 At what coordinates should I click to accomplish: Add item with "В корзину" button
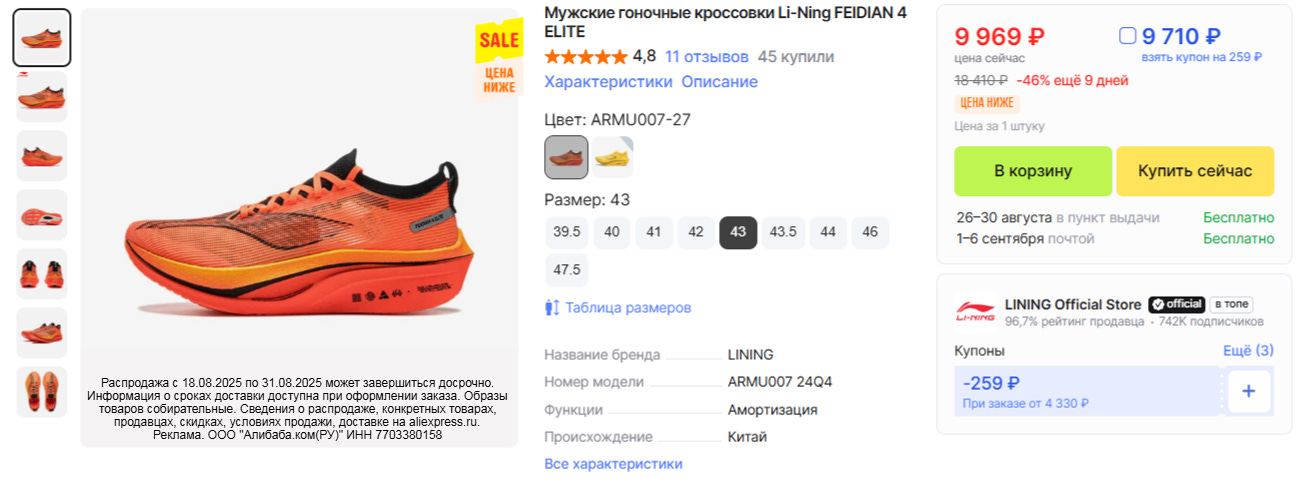1033,171
